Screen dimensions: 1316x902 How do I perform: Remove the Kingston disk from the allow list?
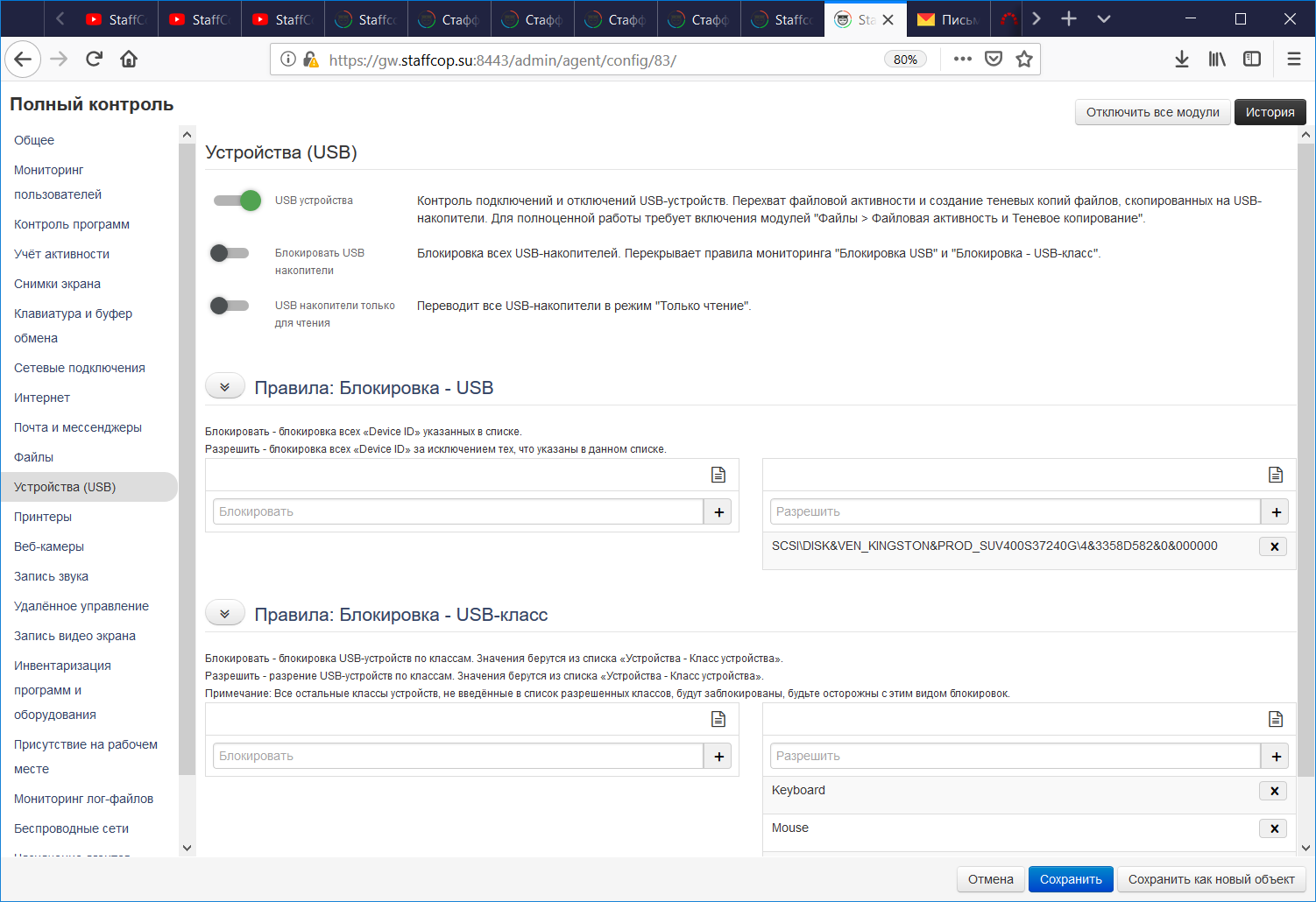coord(1273,546)
